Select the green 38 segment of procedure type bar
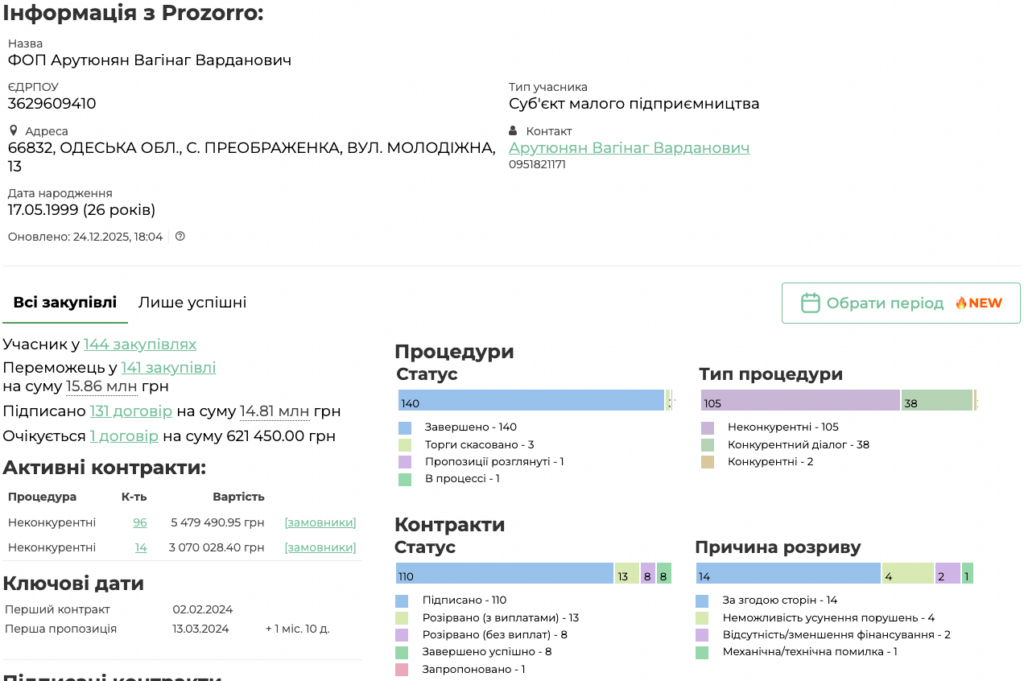 pyautogui.click(x=936, y=401)
